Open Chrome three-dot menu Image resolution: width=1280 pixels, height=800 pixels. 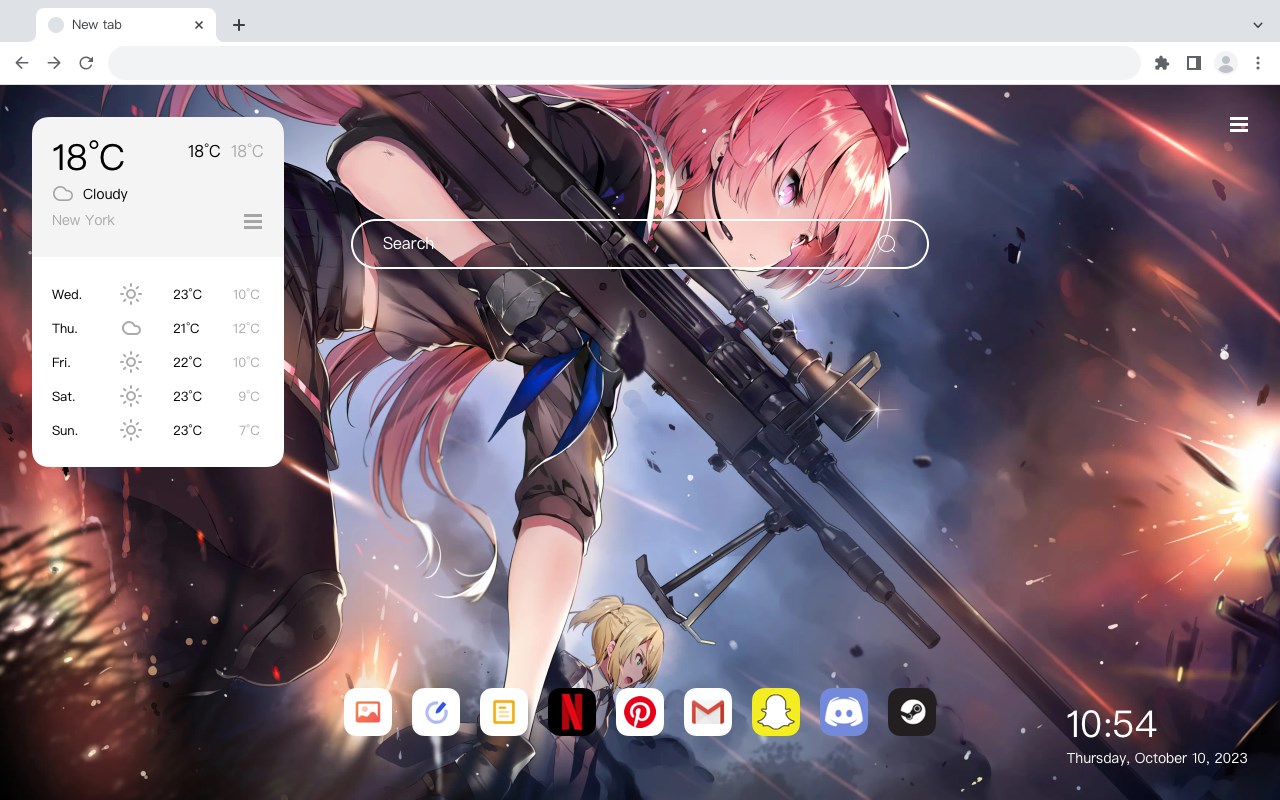[x=1258, y=63]
